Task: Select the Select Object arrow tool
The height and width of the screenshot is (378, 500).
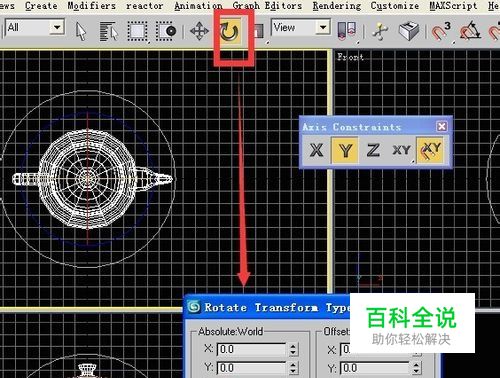Action: (x=81, y=31)
